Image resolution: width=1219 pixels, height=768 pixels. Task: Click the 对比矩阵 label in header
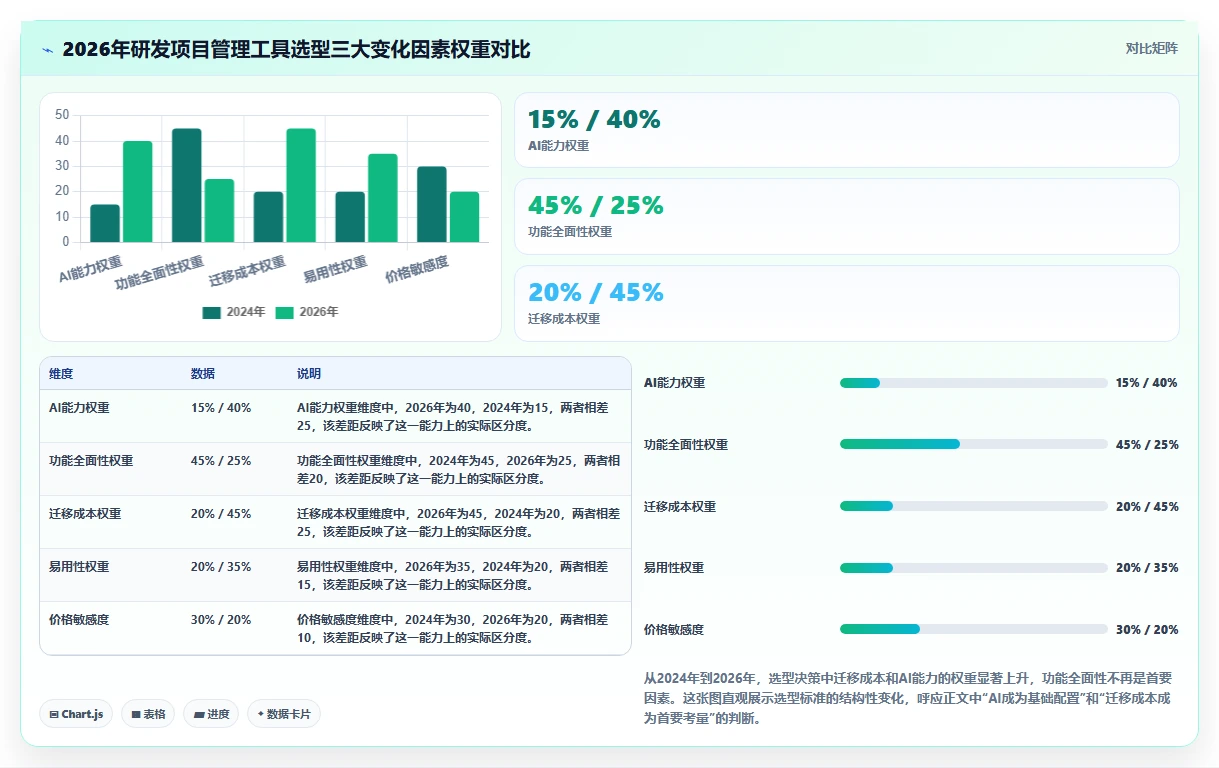point(1151,48)
